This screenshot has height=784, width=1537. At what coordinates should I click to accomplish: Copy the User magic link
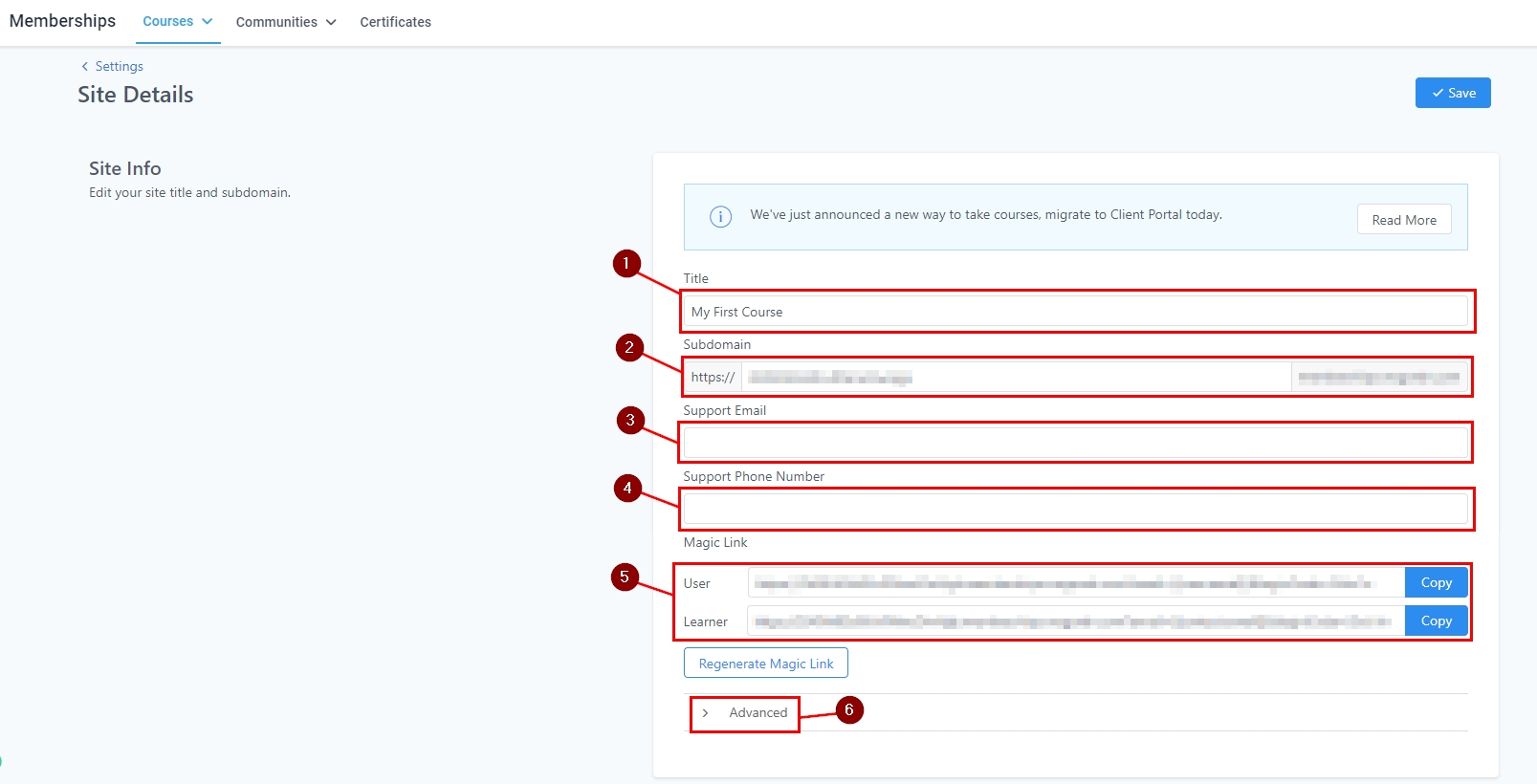pos(1436,583)
